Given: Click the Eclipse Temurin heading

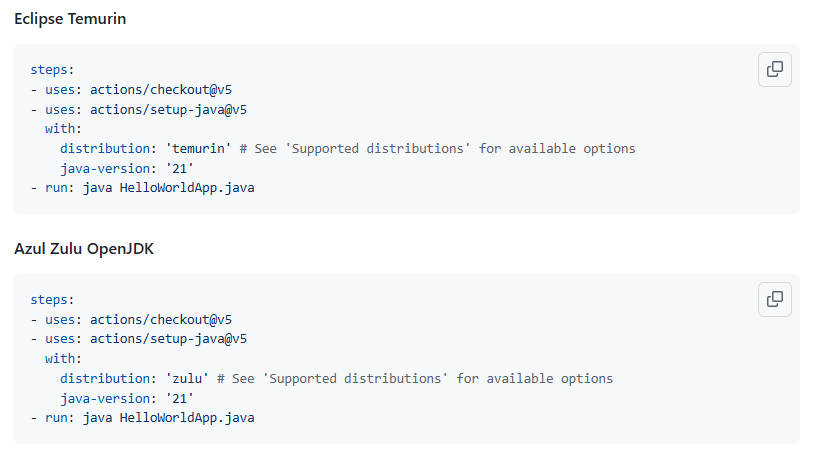Looking at the screenshot, I should tap(70, 19).
